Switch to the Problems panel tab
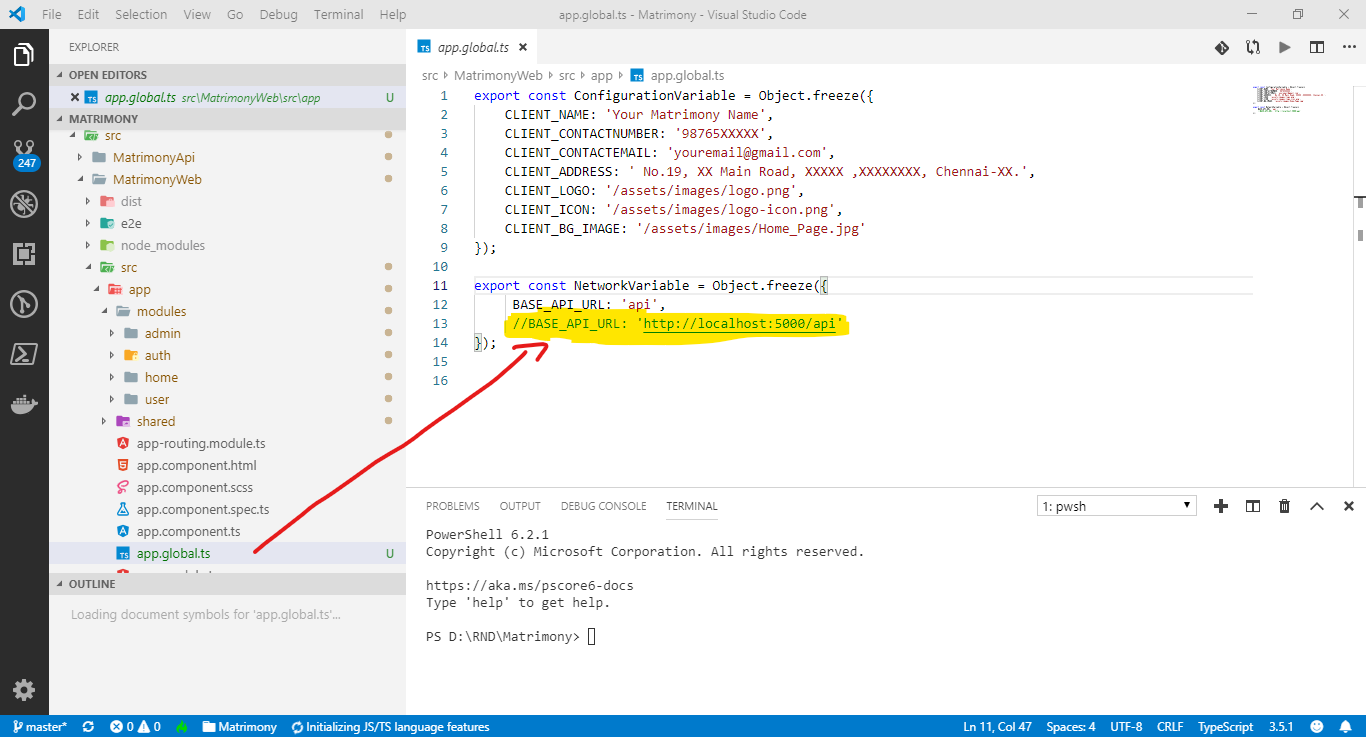The height and width of the screenshot is (737, 1366). [452, 506]
